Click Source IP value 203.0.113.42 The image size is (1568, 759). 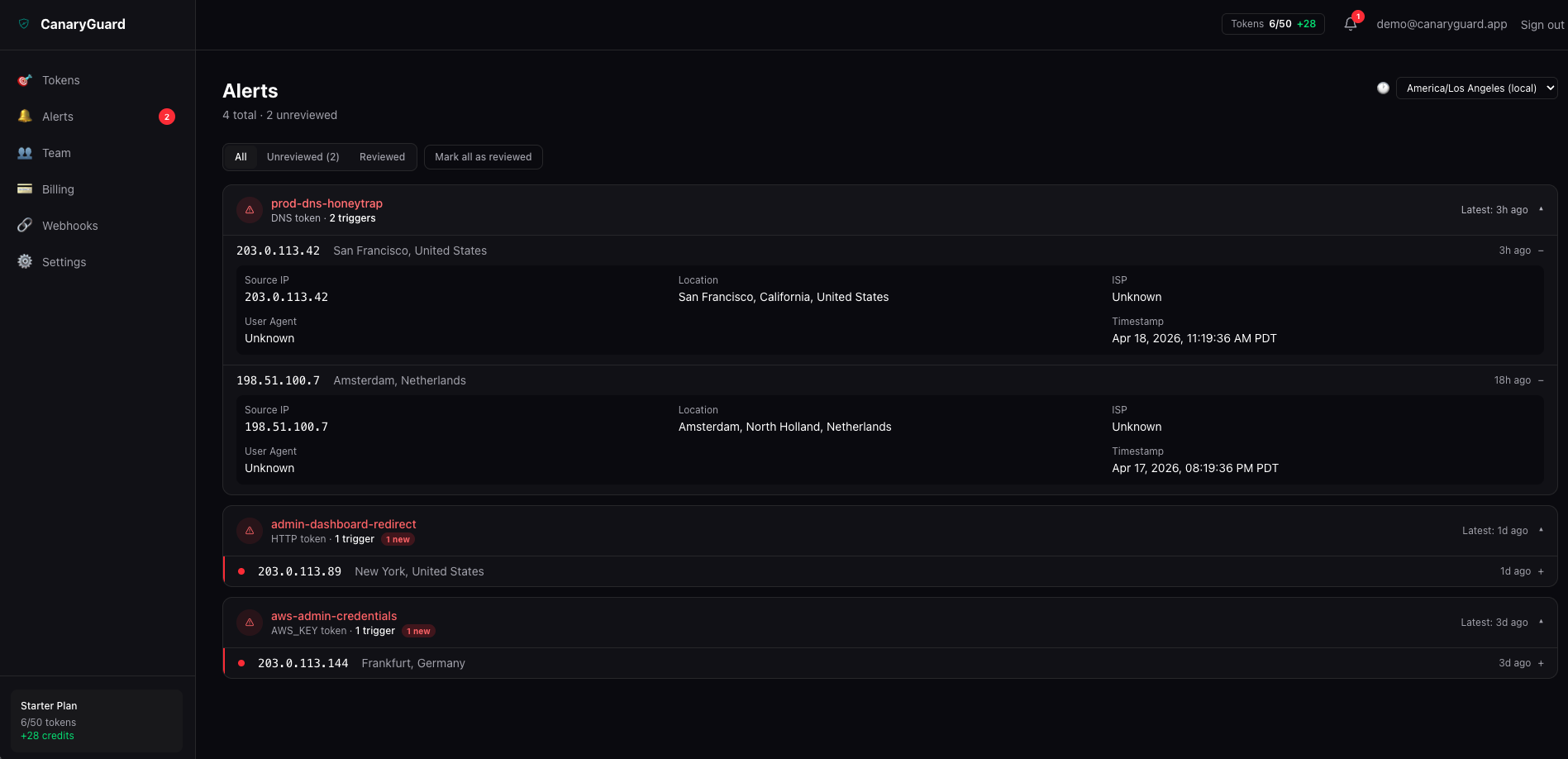tap(286, 297)
